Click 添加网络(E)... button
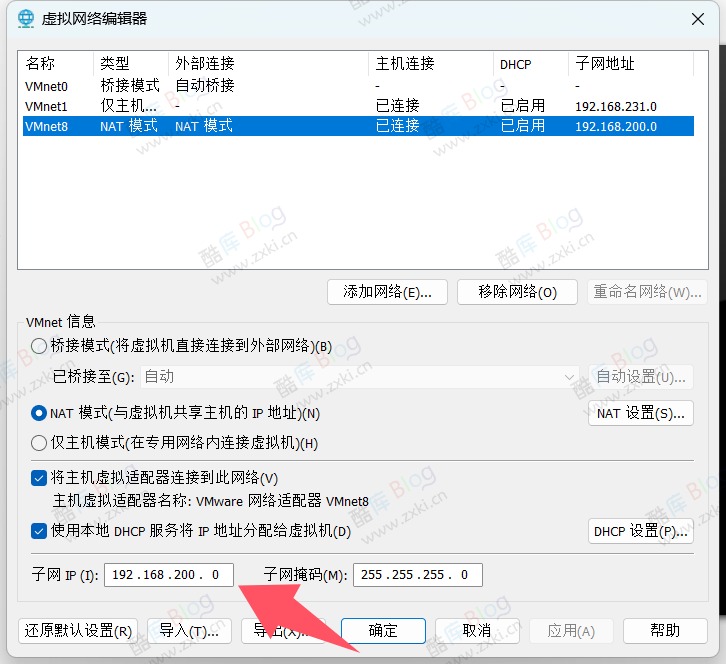The width and height of the screenshot is (726, 664). [x=387, y=292]
